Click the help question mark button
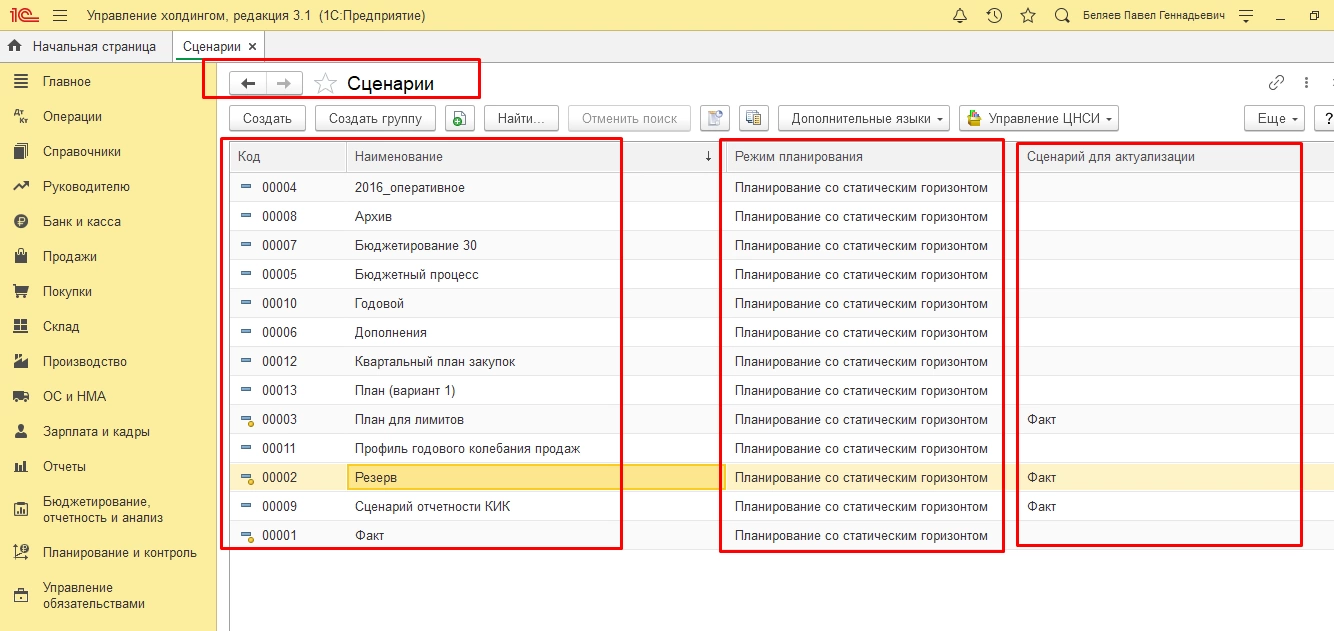1334x631 pixels. pyautogui.click(x=1324, y=118)
